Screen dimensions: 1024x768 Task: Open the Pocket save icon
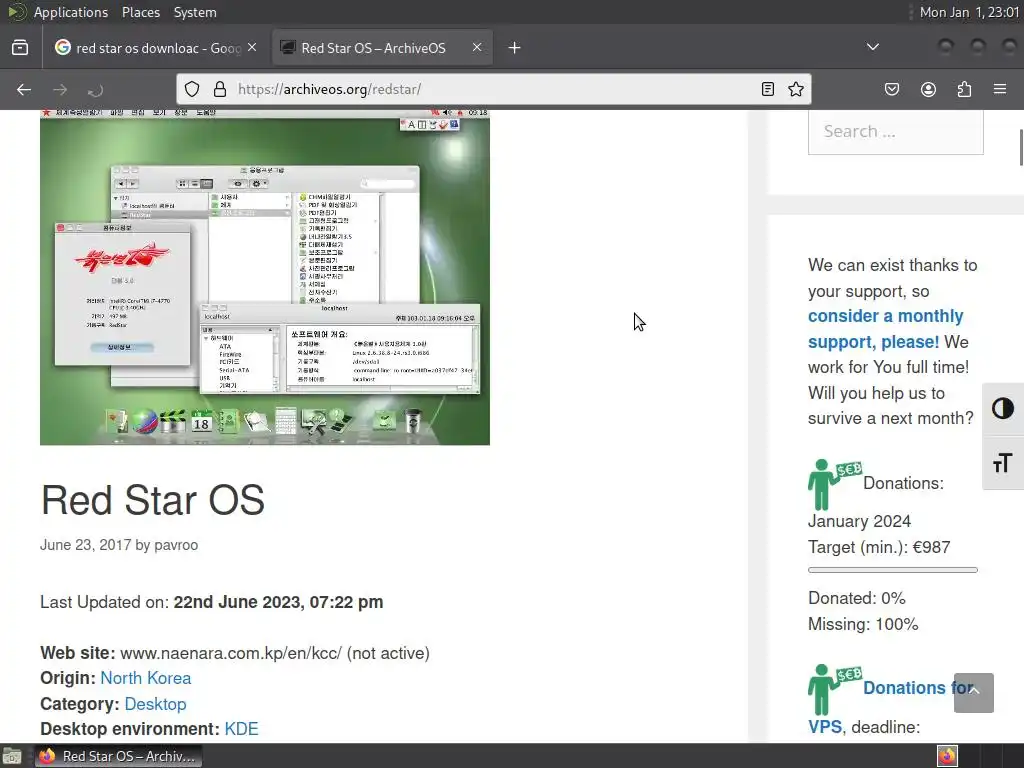pos(891,89)
